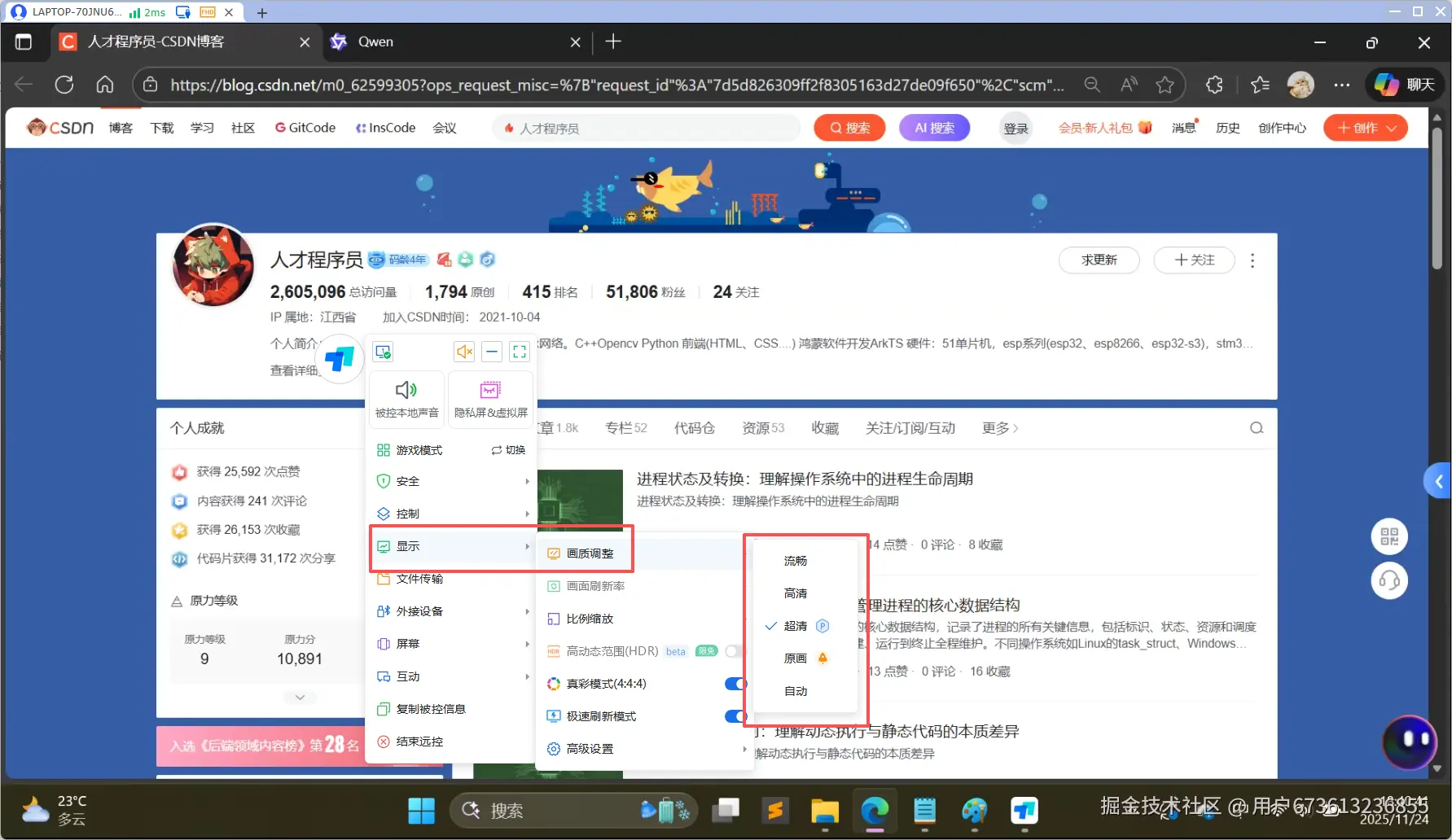Click the 求更新 button
This screenshot has height=840, width=1452.
[x=1099, y=260]
